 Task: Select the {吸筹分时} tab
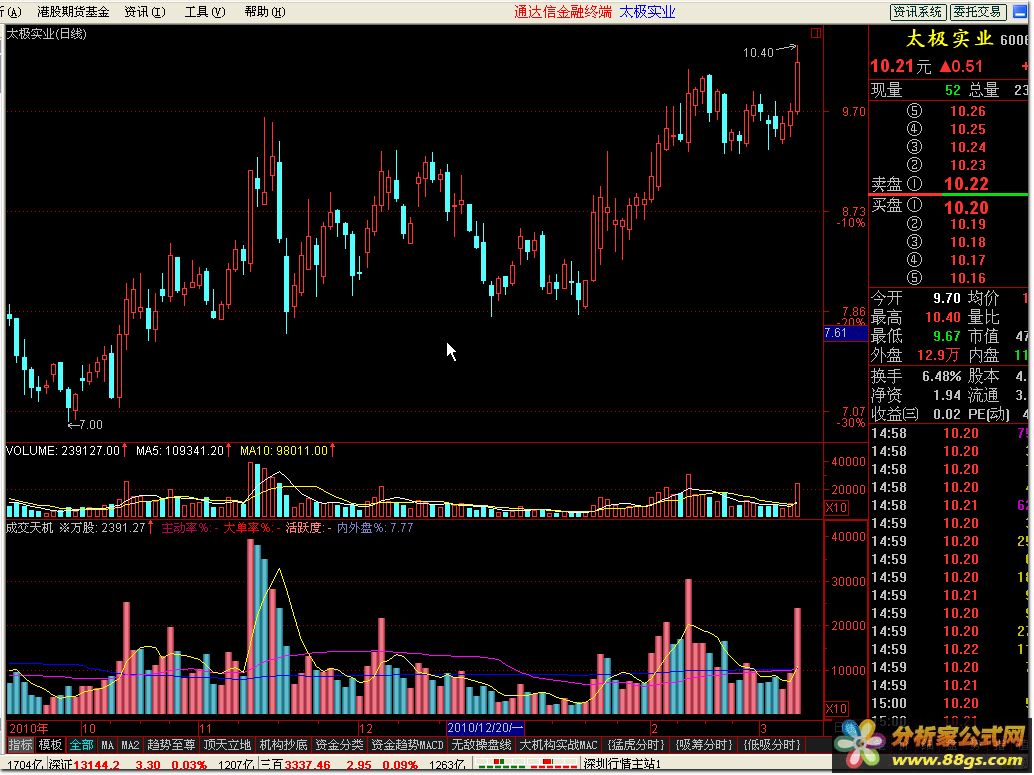pyautogui.click(x=704, y=745)
